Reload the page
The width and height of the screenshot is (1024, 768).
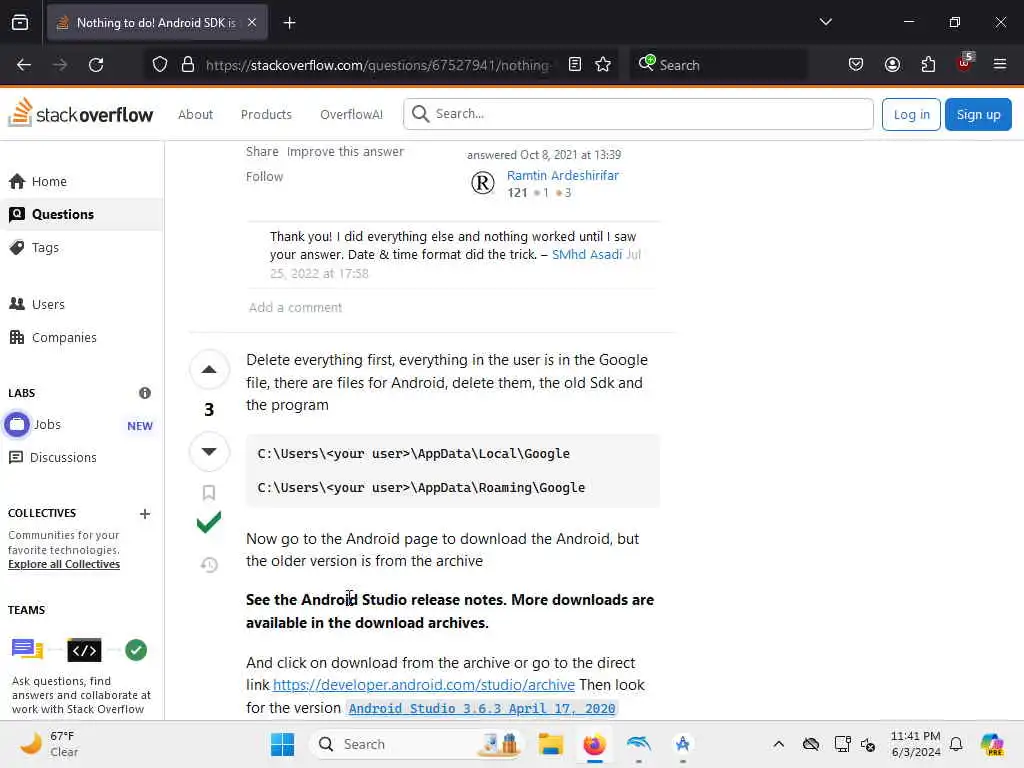(x=96, y=65)
